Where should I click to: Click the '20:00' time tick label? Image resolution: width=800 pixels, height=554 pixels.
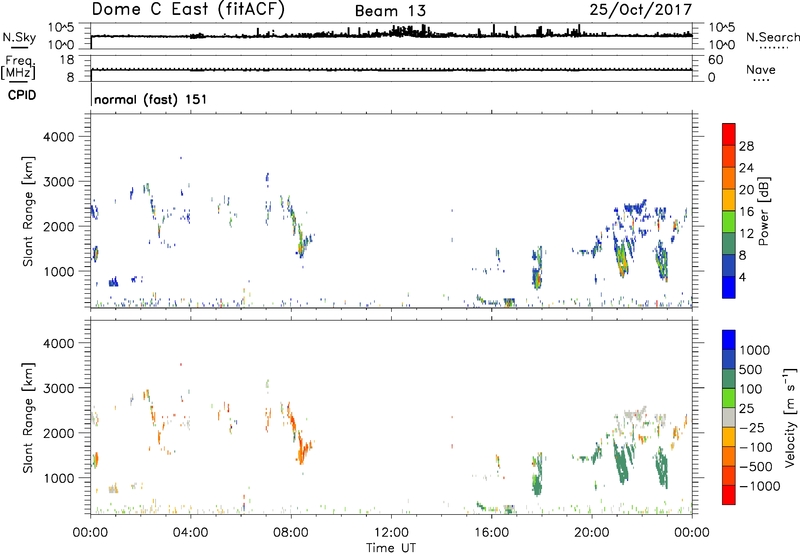point(591,533)
